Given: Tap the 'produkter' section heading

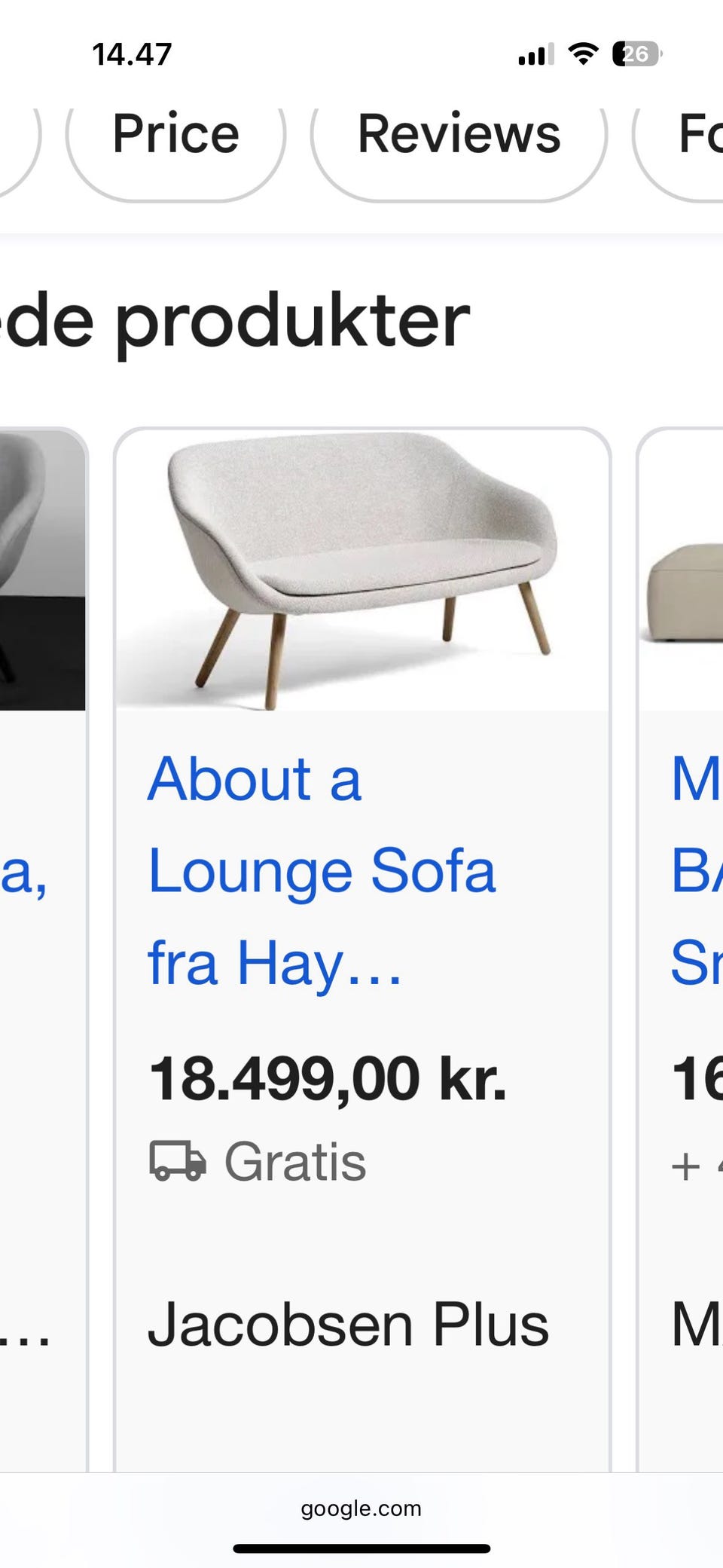Looking at the screenshot, I should pos(292,322).
